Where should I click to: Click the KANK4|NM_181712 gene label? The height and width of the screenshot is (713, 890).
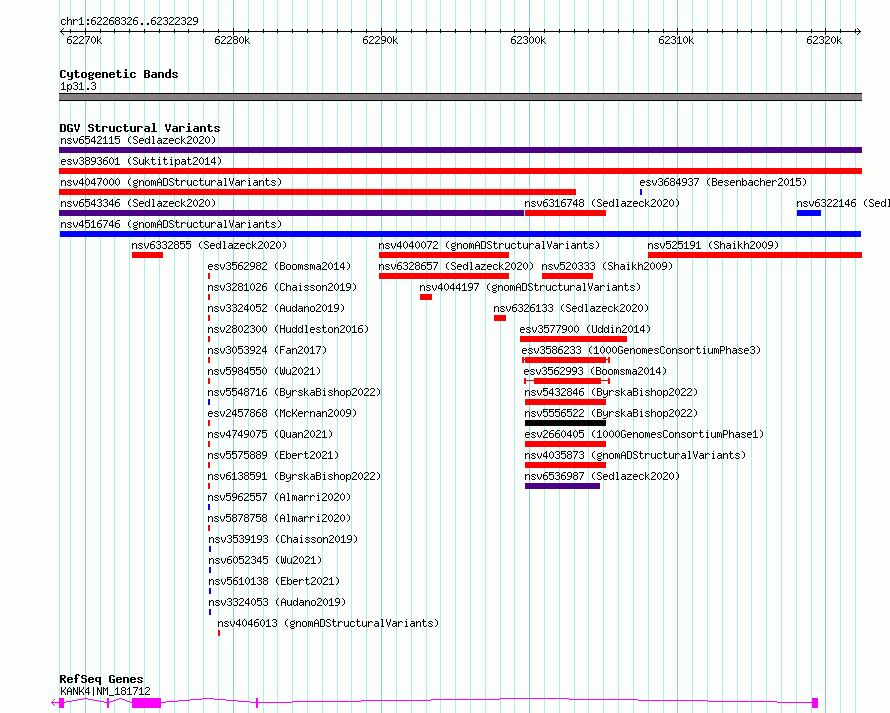click(105, 691)
